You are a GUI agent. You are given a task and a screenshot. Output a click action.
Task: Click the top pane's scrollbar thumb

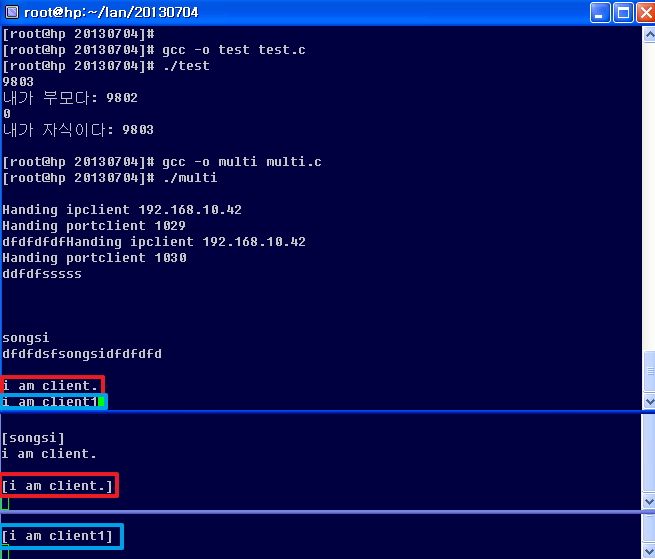[649, 371]
